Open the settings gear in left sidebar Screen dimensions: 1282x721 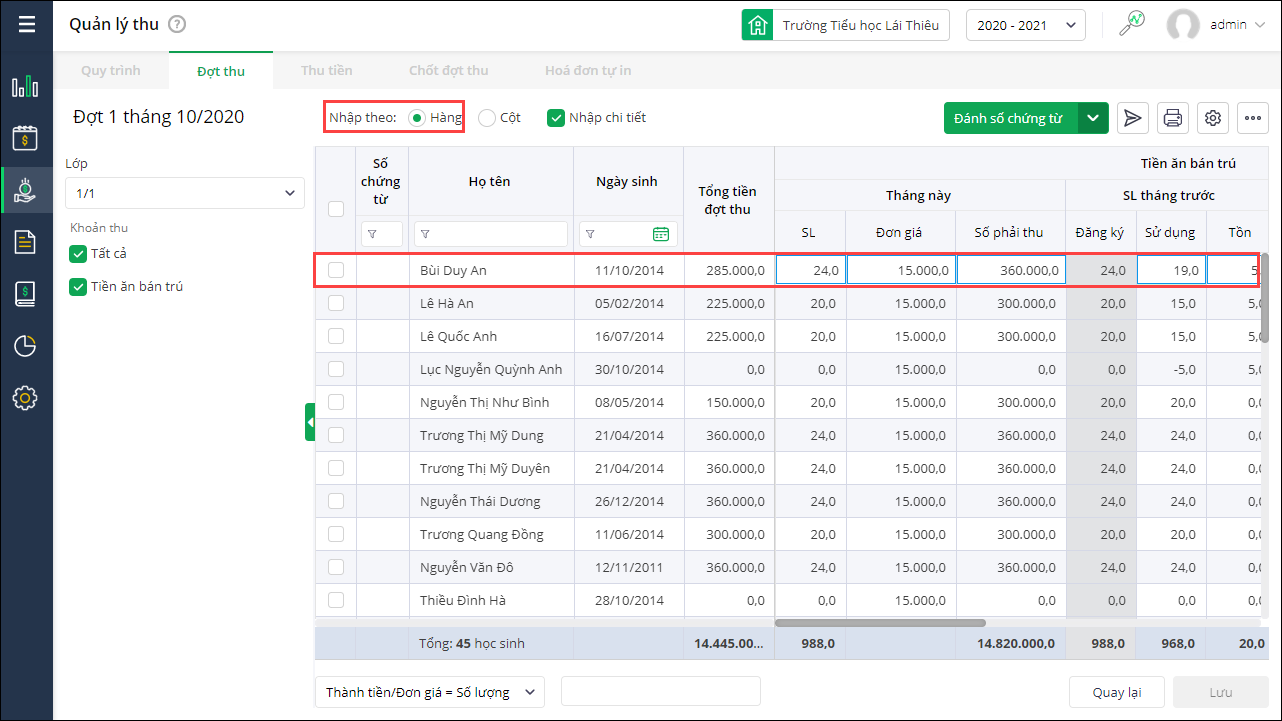(x=25, y=398)
